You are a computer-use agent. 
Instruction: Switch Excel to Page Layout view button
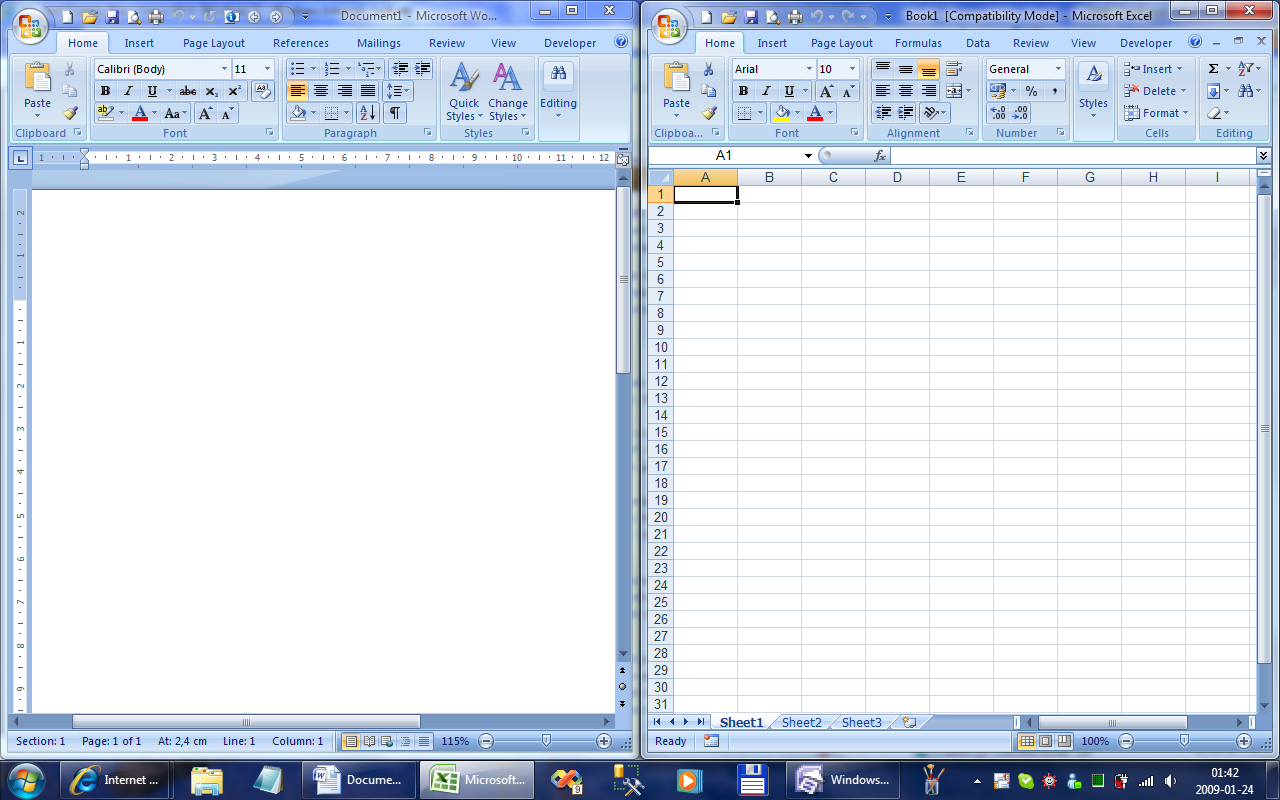(1045, 742)
